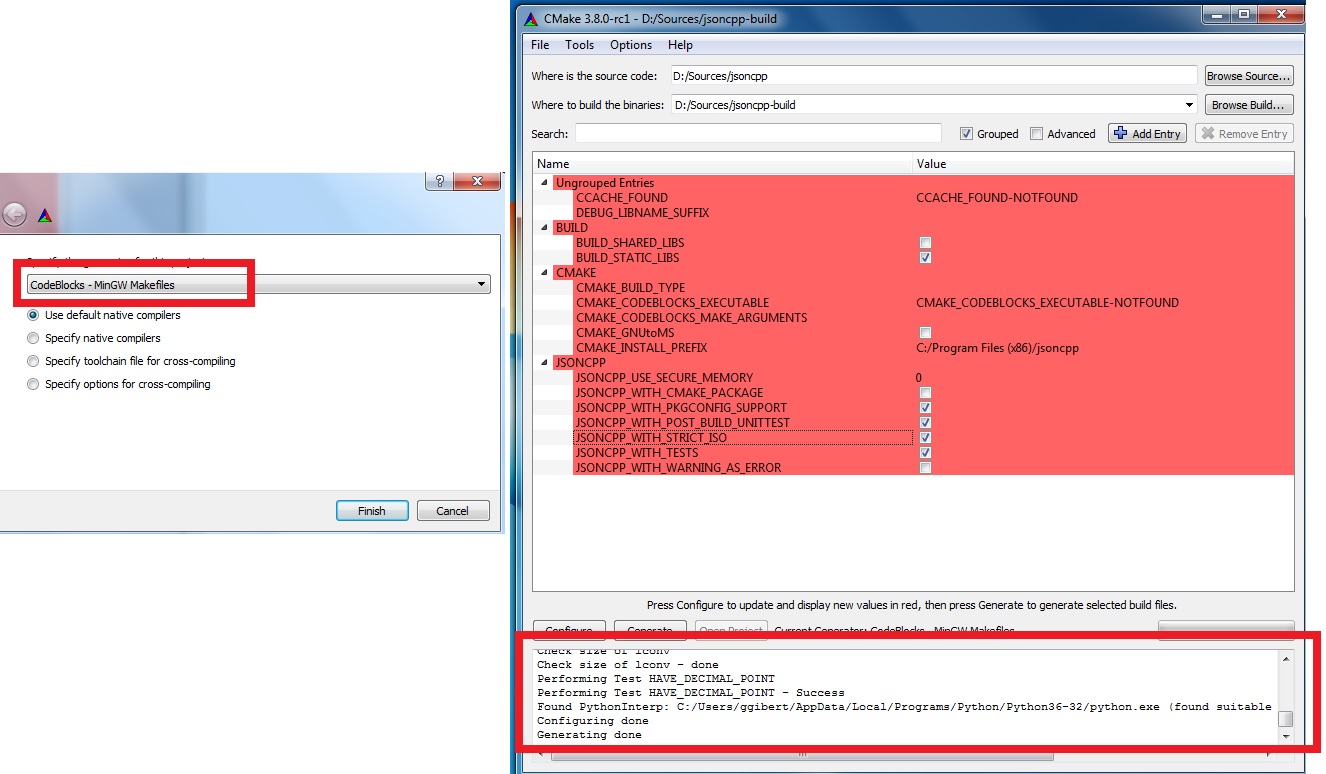1326x774 pixels.
Task: Click the Search input field
Action: tap(758, 134)
